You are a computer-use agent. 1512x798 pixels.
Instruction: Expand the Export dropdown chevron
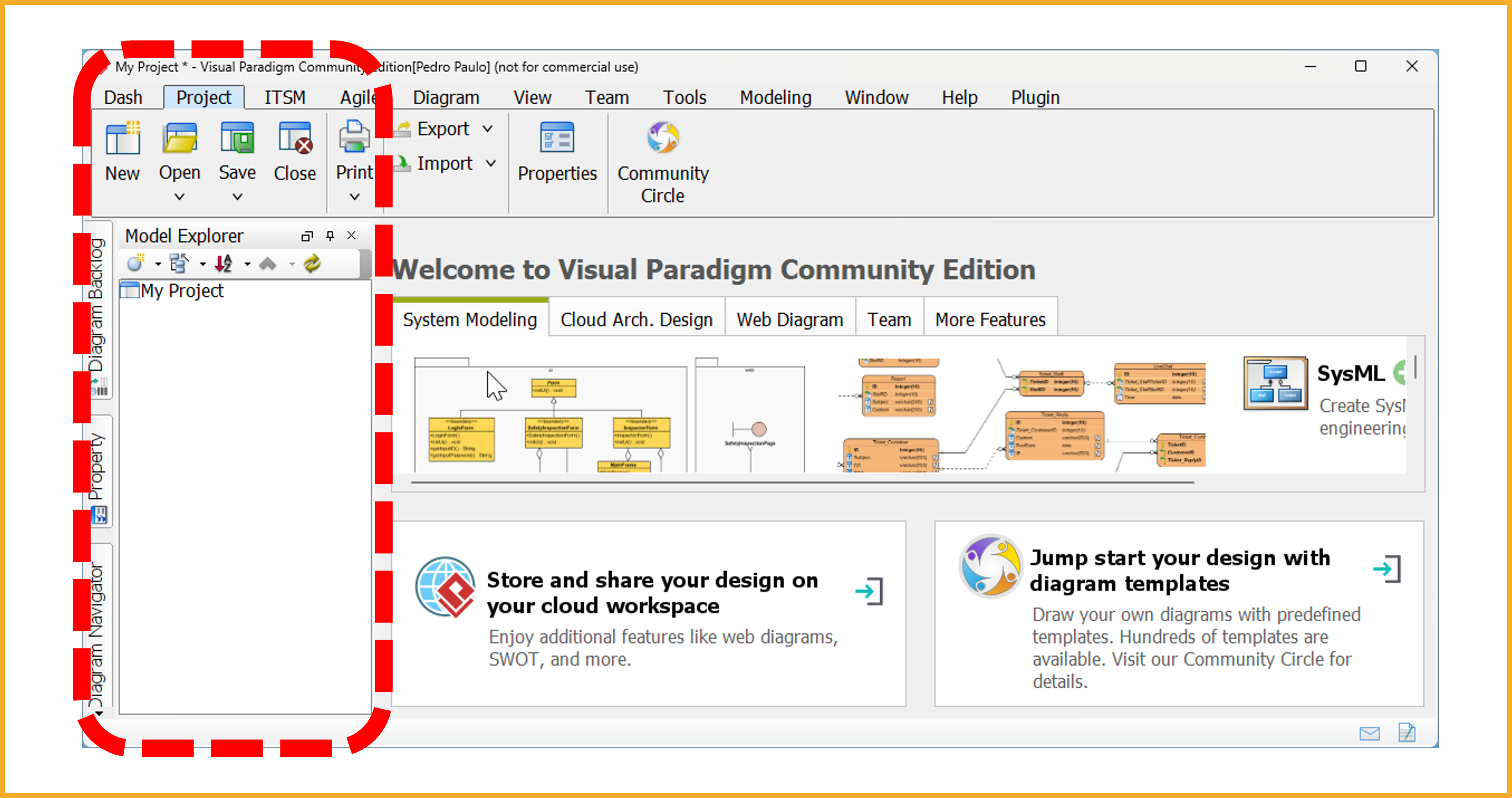tap(488, 129)
